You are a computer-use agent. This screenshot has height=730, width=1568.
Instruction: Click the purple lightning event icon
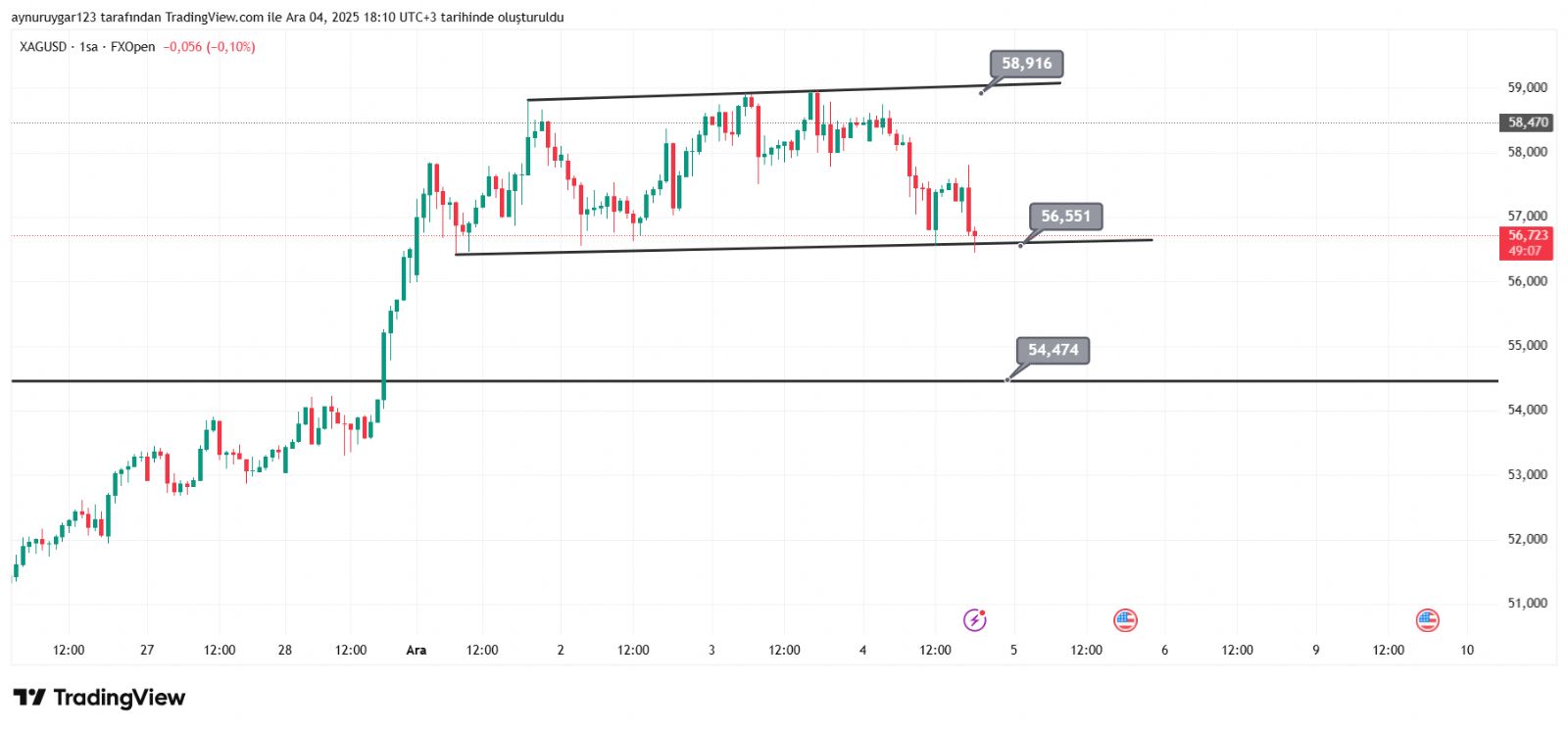click(974, 619)
